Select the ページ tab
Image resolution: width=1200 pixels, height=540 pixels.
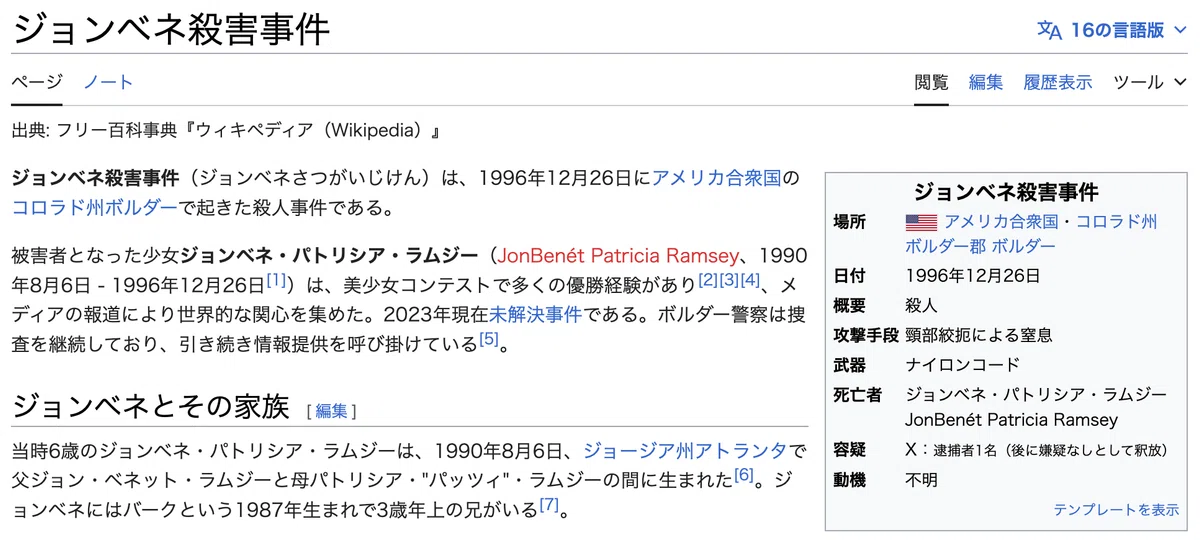(37, 82)
